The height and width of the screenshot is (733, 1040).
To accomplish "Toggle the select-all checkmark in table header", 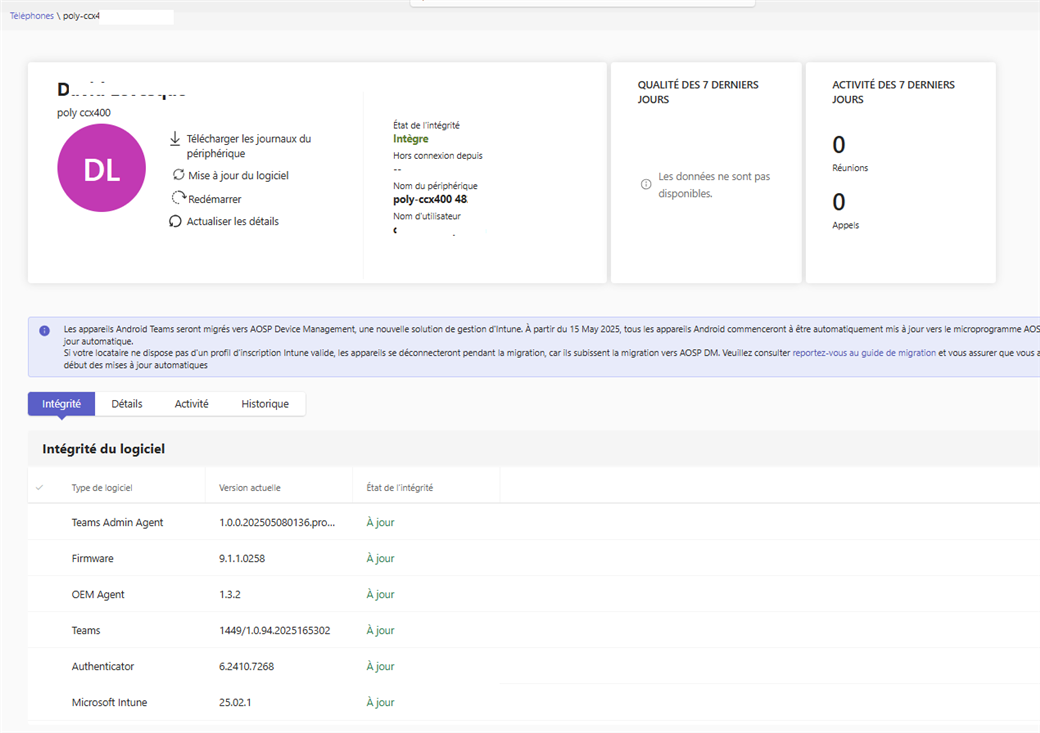I will pyautogui.click(x=39, y=488).
